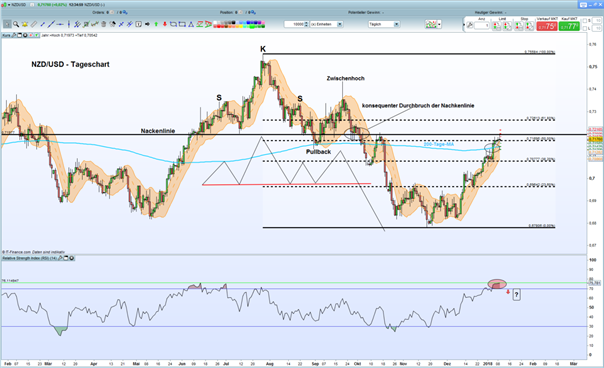Screen dimensions: 604x368
Task: Click the trash can delete-objects icon
Action: click(x=103, y=24)
